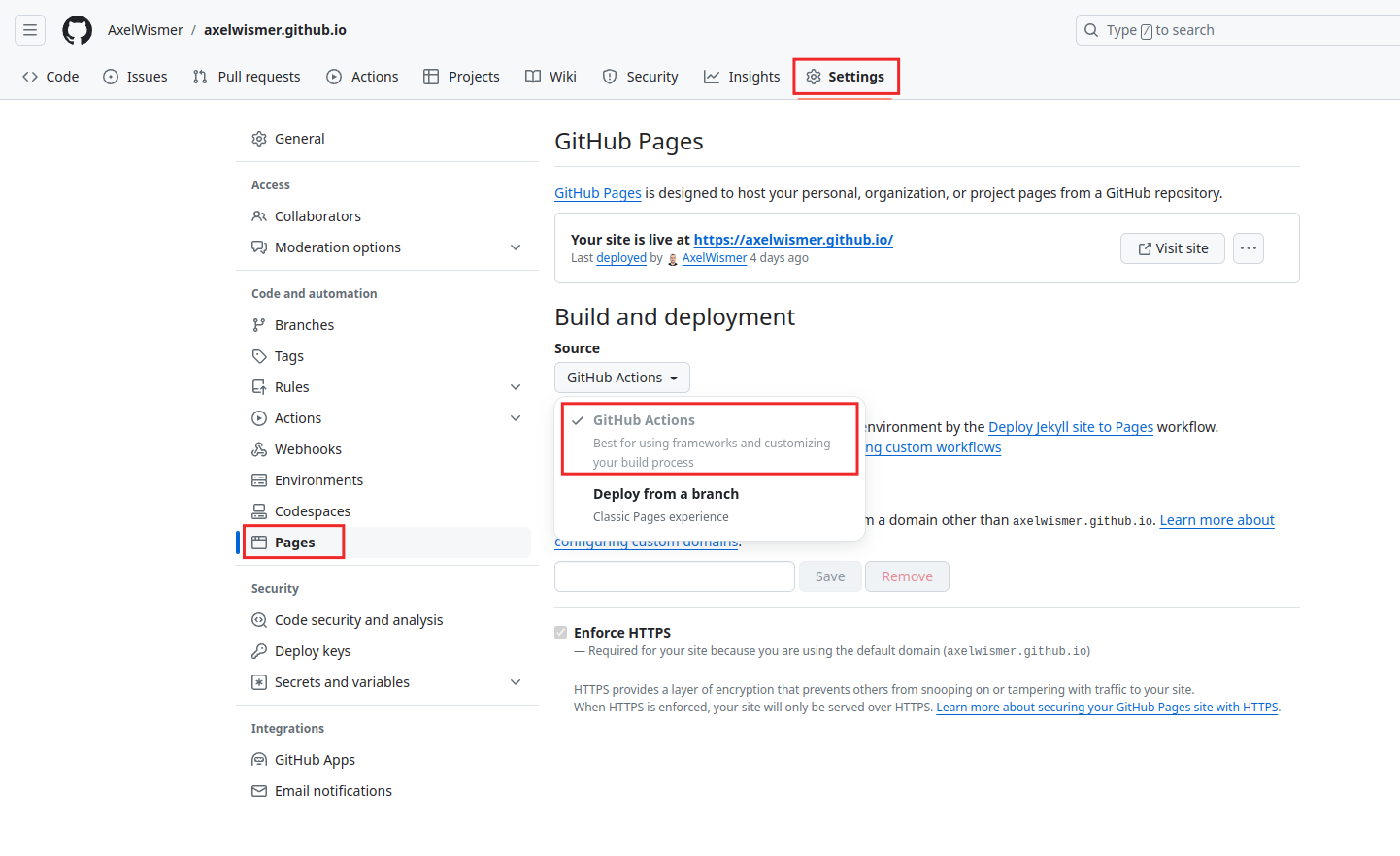This screenshot has height=856, width=1400.
Task: Click the Moderation options comment icon
Action: pos(259,247)
